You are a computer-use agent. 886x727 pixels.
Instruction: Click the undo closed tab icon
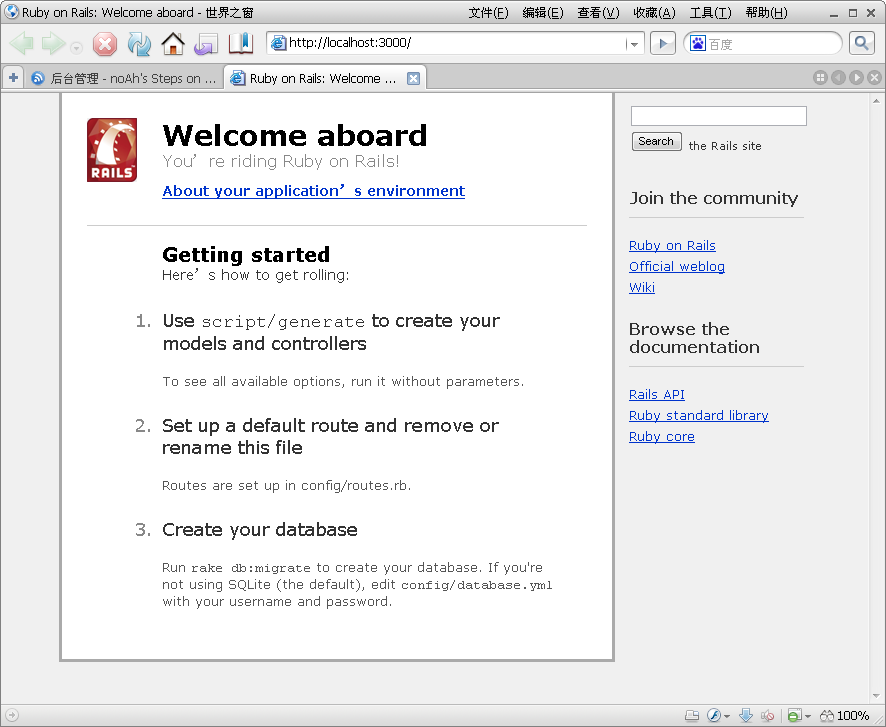pos(206,44)
